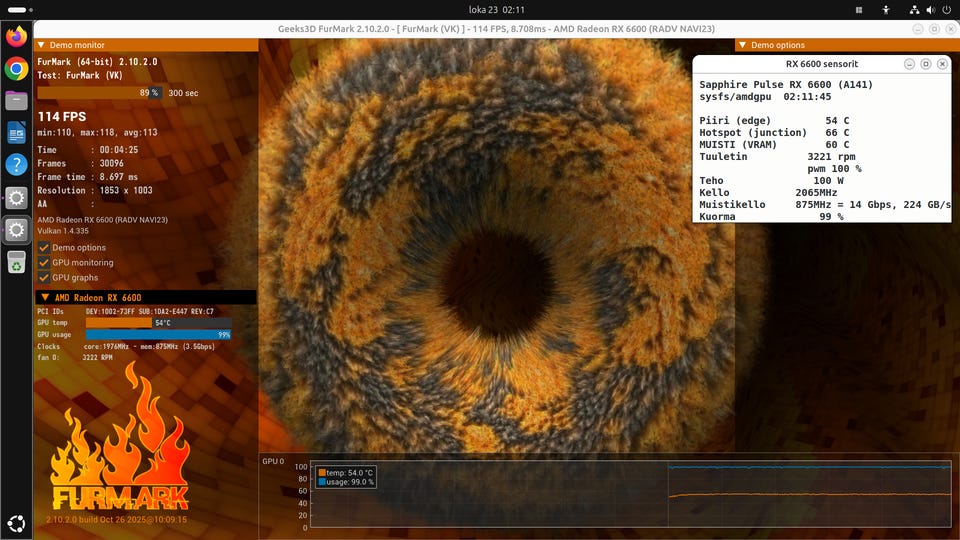
Task: Click the PCI IDs row
Action: [x=126, y=312]
